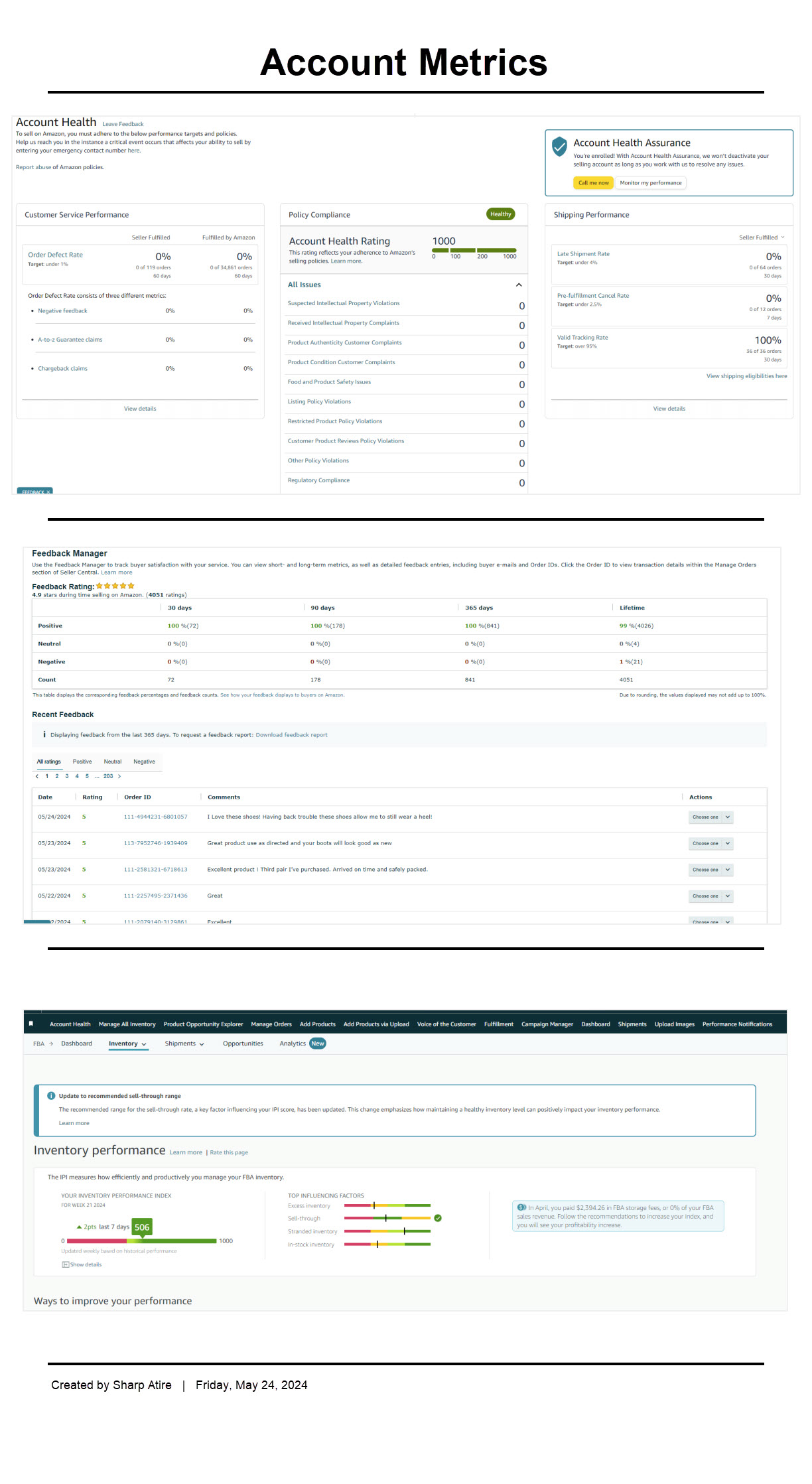
Task: Open the Opportunities tab
Action: coord(243,1044)
